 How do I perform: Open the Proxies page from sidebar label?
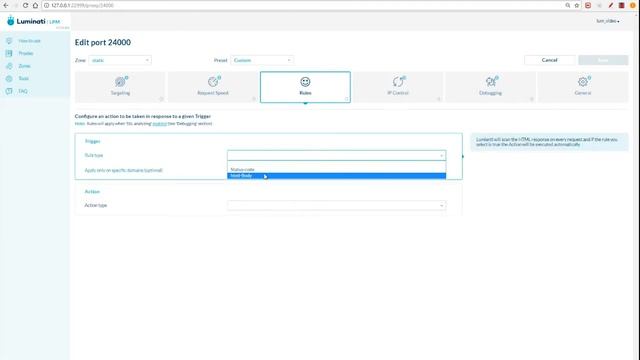26,53
